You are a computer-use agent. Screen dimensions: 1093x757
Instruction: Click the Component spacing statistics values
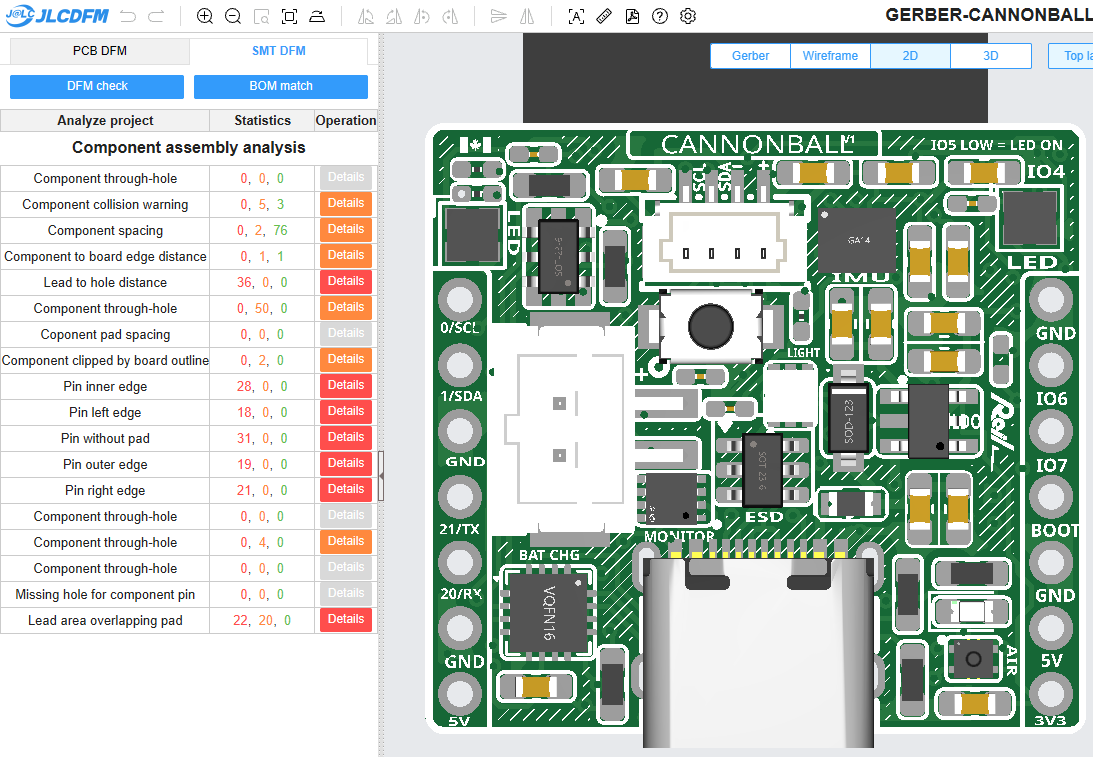262,231
